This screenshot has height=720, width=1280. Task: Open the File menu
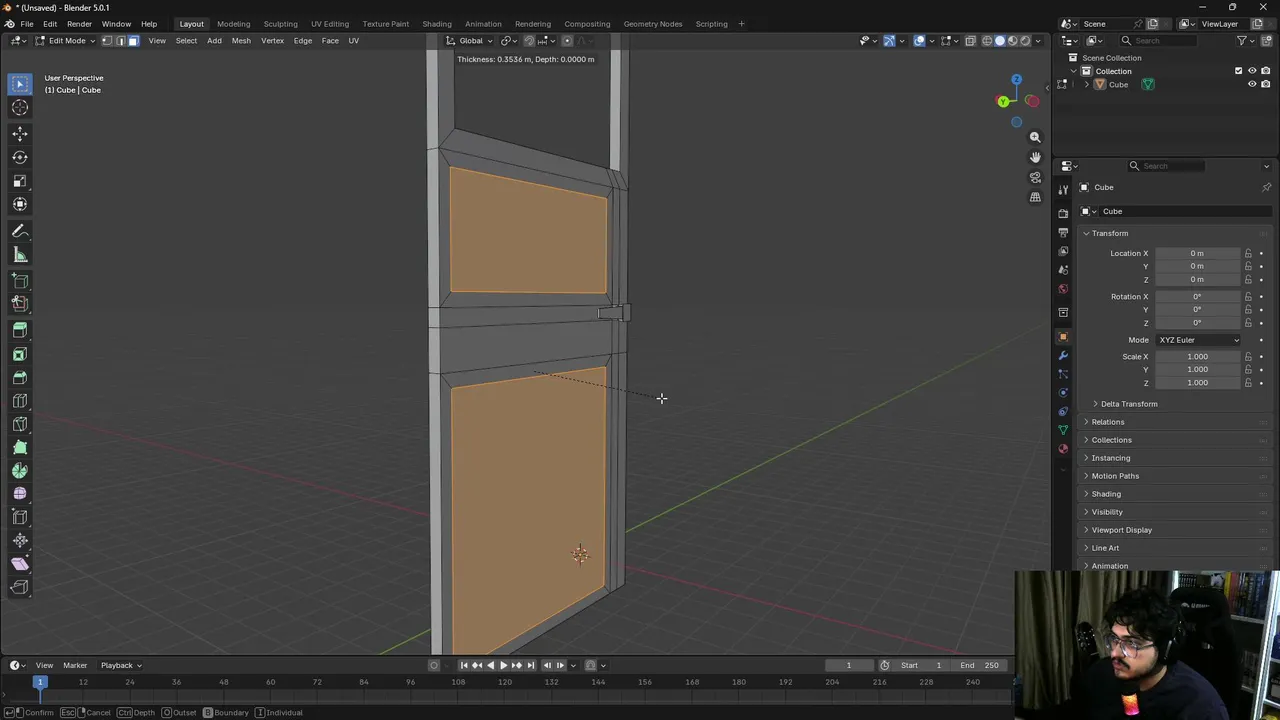click(27, 24)
